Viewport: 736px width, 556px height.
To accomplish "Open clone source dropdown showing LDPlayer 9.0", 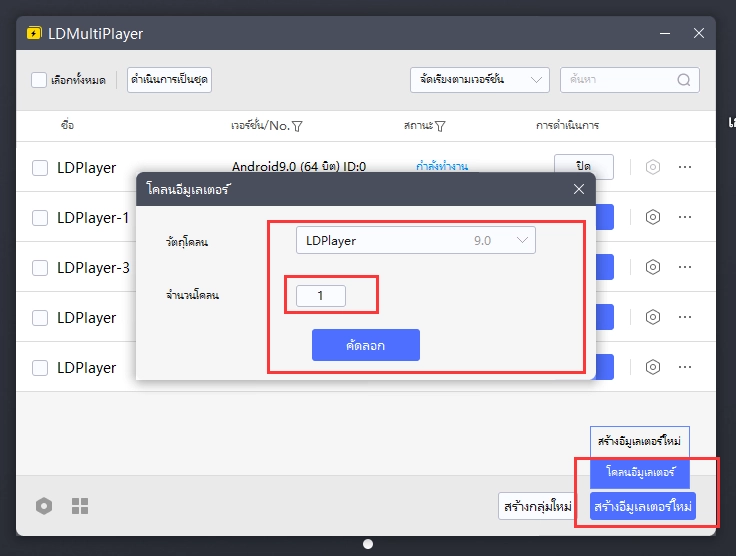I will 416,240.
